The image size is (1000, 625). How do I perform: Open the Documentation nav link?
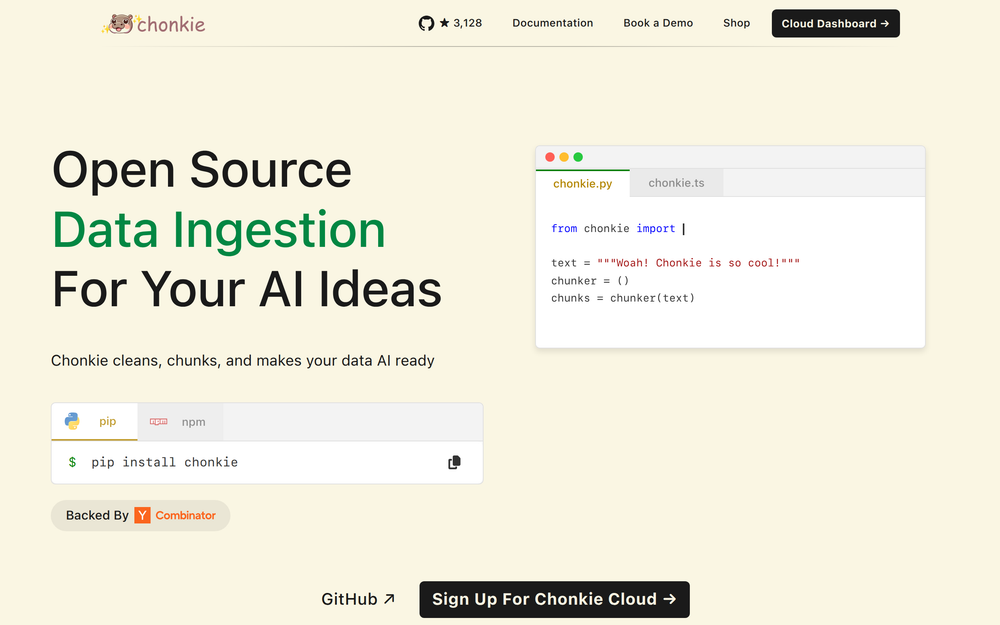[552, 23]
